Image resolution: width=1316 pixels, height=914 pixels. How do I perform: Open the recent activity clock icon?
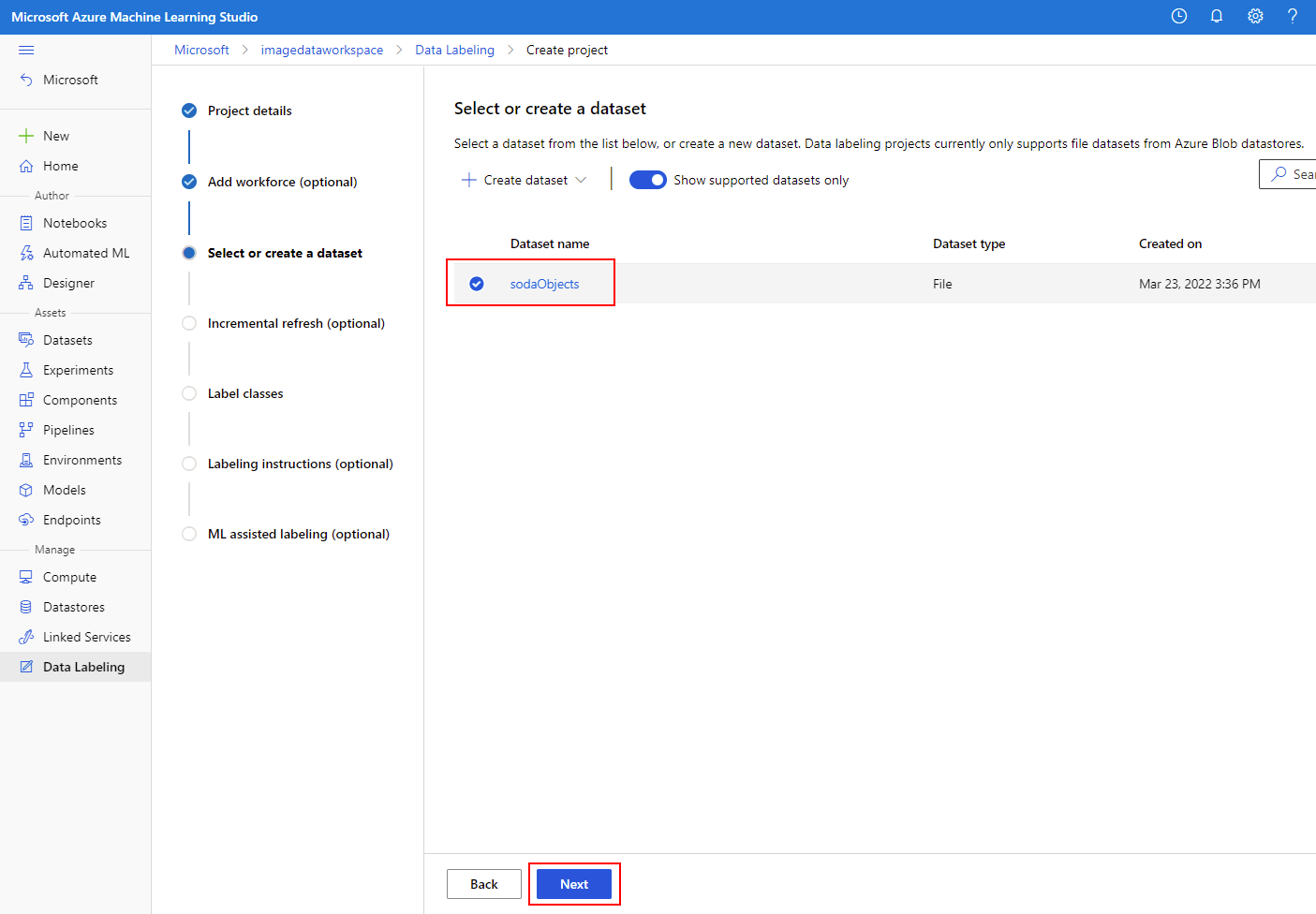click(x=1179, y=16)
